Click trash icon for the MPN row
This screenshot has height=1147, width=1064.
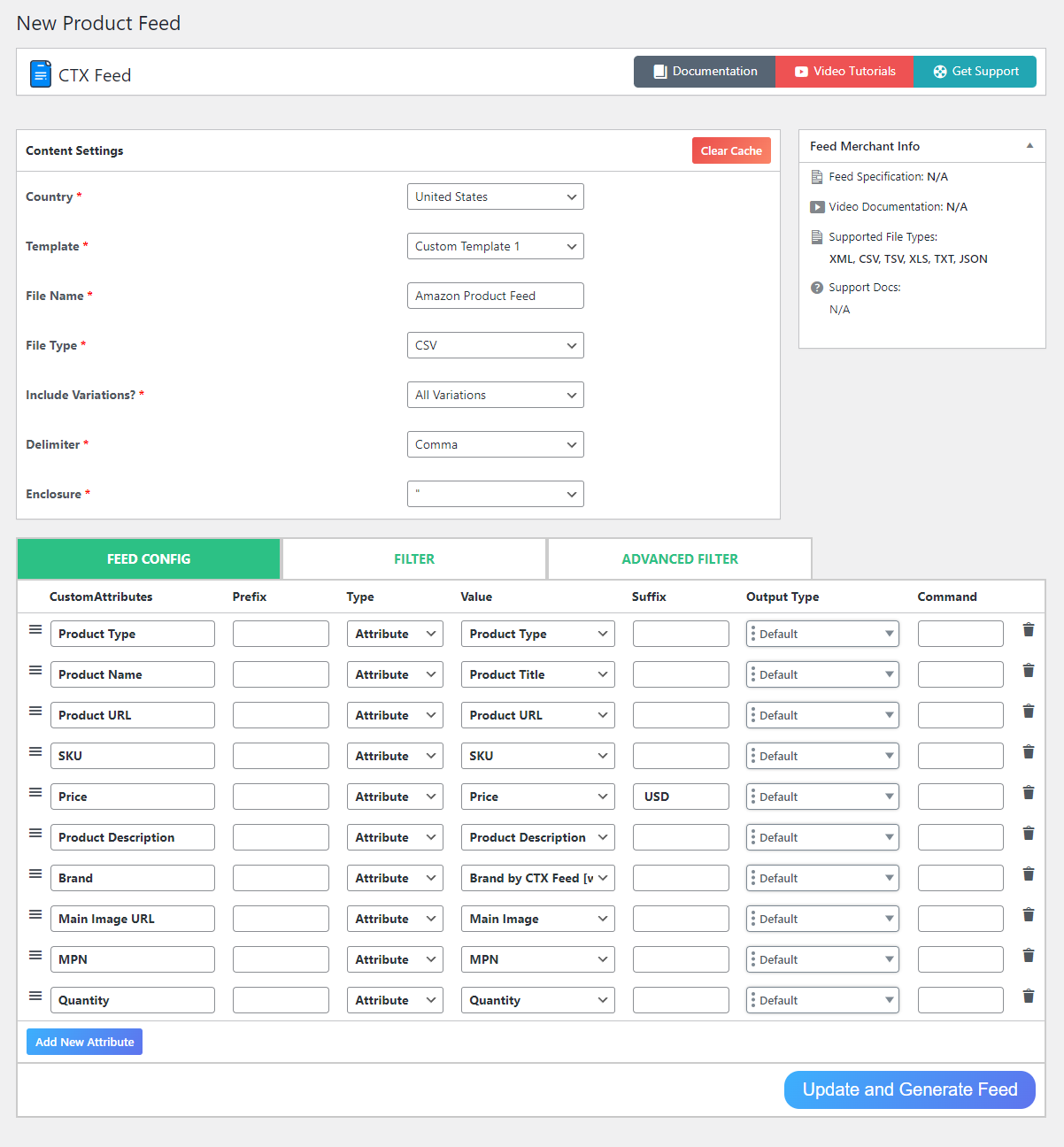pos(1029,955)
